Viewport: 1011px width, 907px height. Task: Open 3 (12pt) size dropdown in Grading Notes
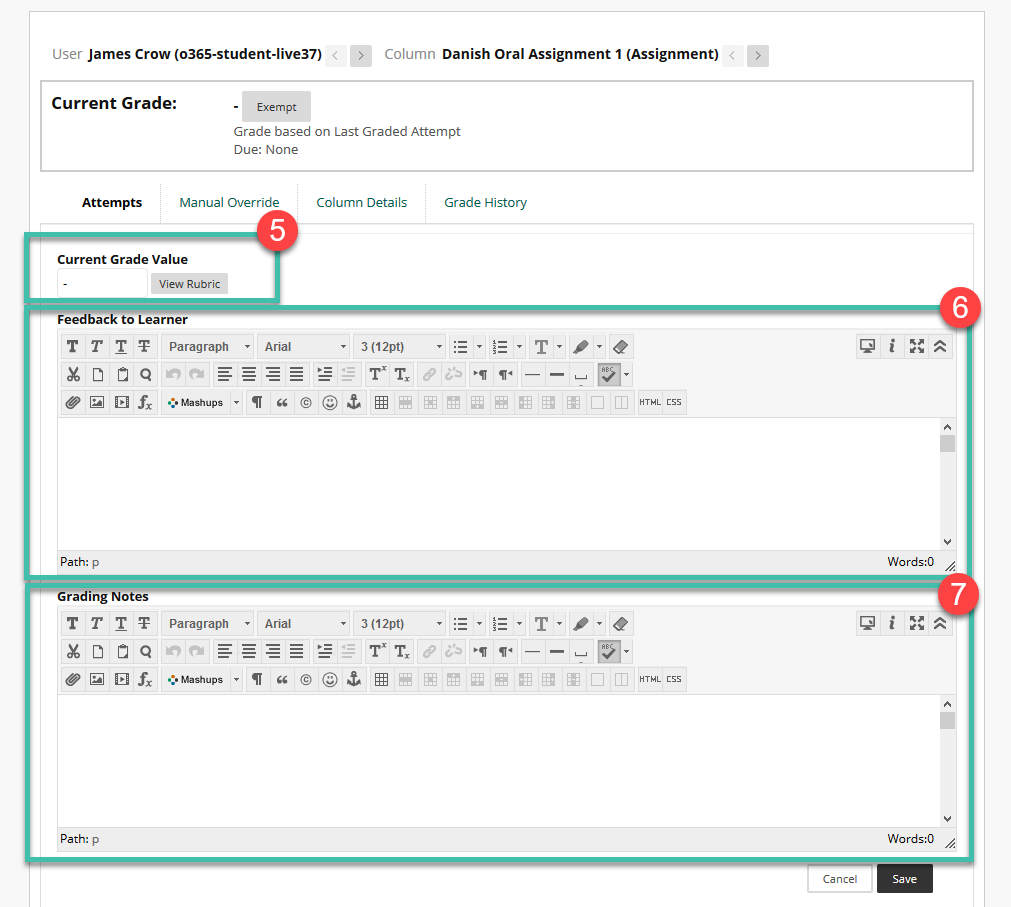click(400, 624)
